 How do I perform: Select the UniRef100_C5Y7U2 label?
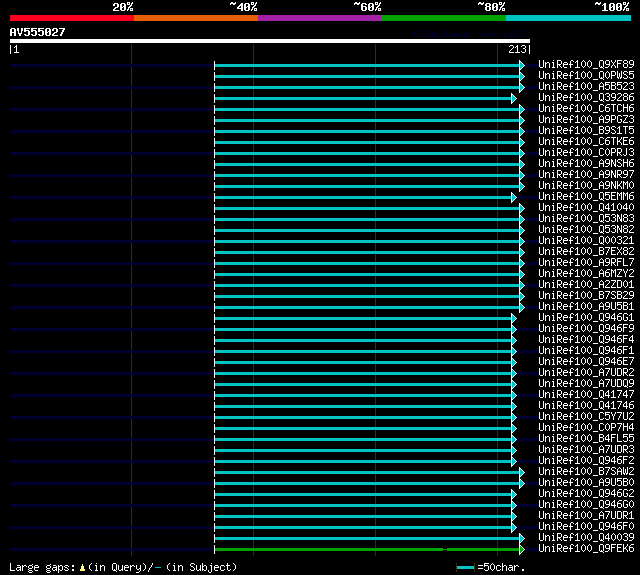(586, 417)
